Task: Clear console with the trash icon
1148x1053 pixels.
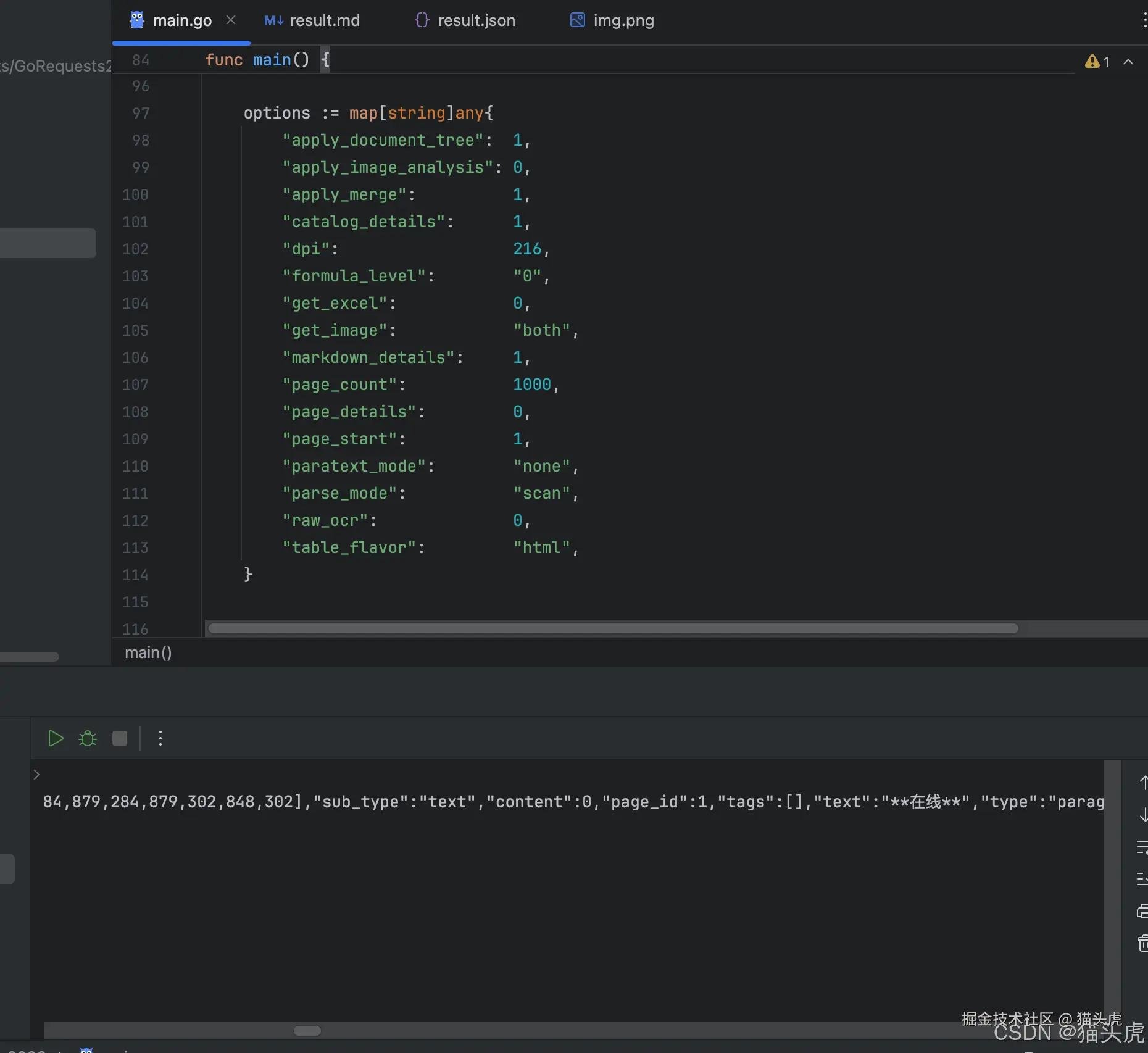Action: 1143,943
